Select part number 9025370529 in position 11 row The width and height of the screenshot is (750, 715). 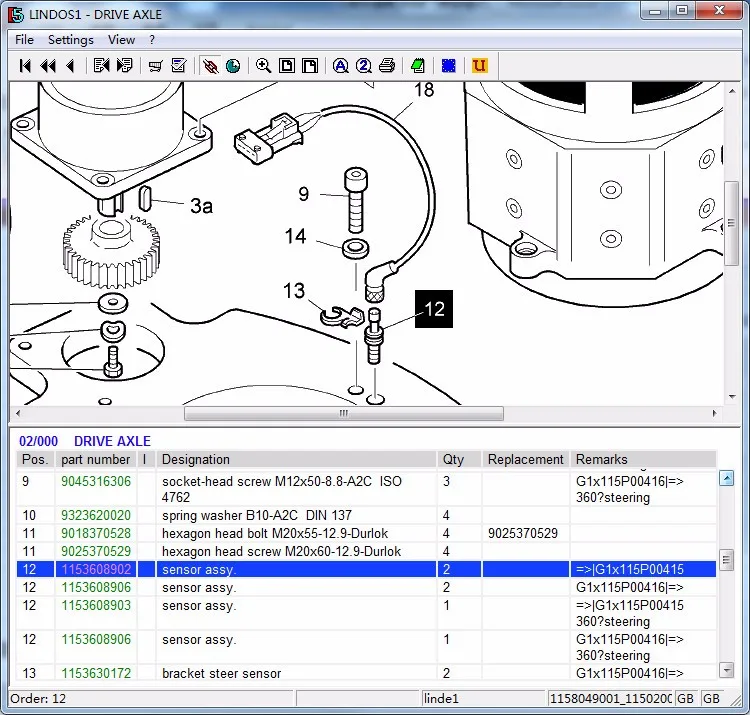(96, 551)
